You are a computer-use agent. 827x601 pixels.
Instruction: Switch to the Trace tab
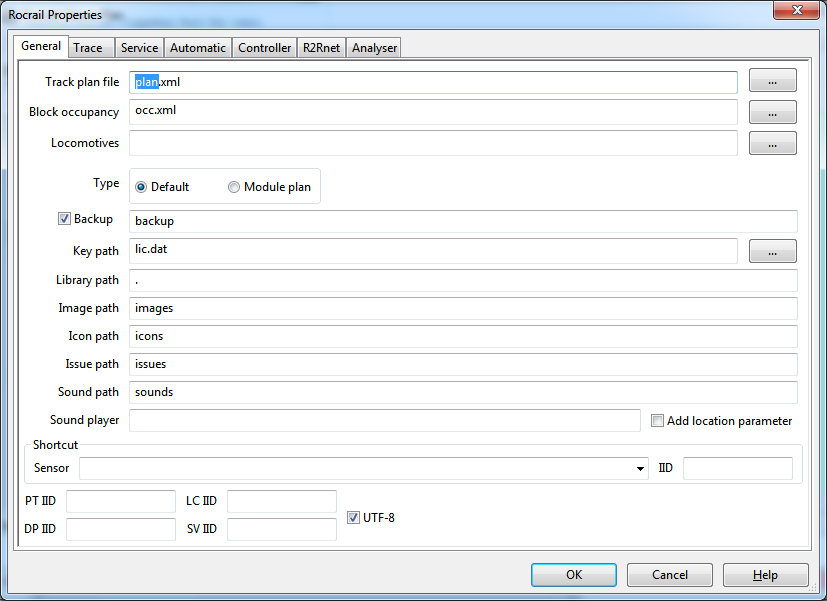pos(88,47)
